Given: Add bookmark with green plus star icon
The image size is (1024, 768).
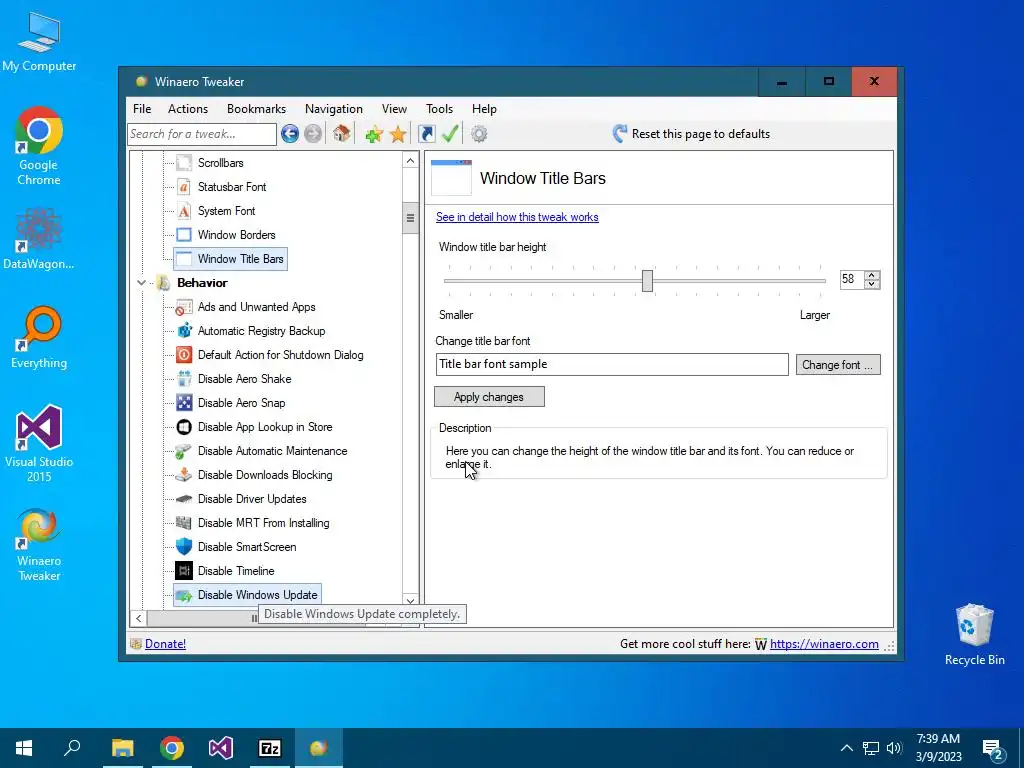Looking at the screenshot, I should click(x=374, y=135).
